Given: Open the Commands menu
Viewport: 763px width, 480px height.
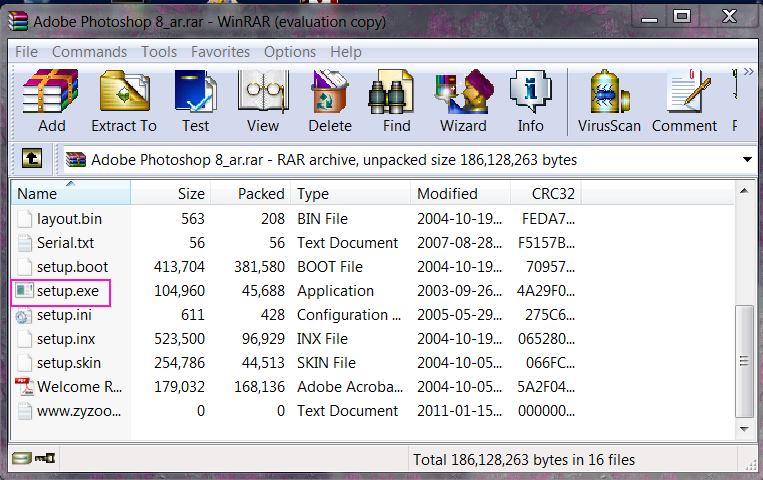Looking at the screenshot, I should [89, 52].
